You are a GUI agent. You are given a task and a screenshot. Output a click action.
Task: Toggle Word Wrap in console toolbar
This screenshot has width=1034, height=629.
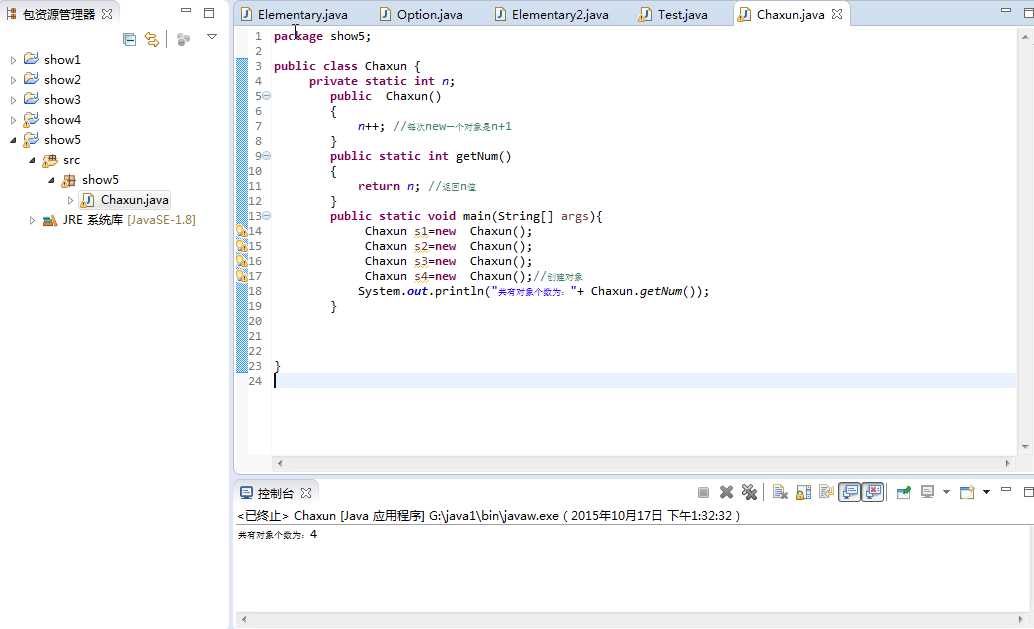826,493
